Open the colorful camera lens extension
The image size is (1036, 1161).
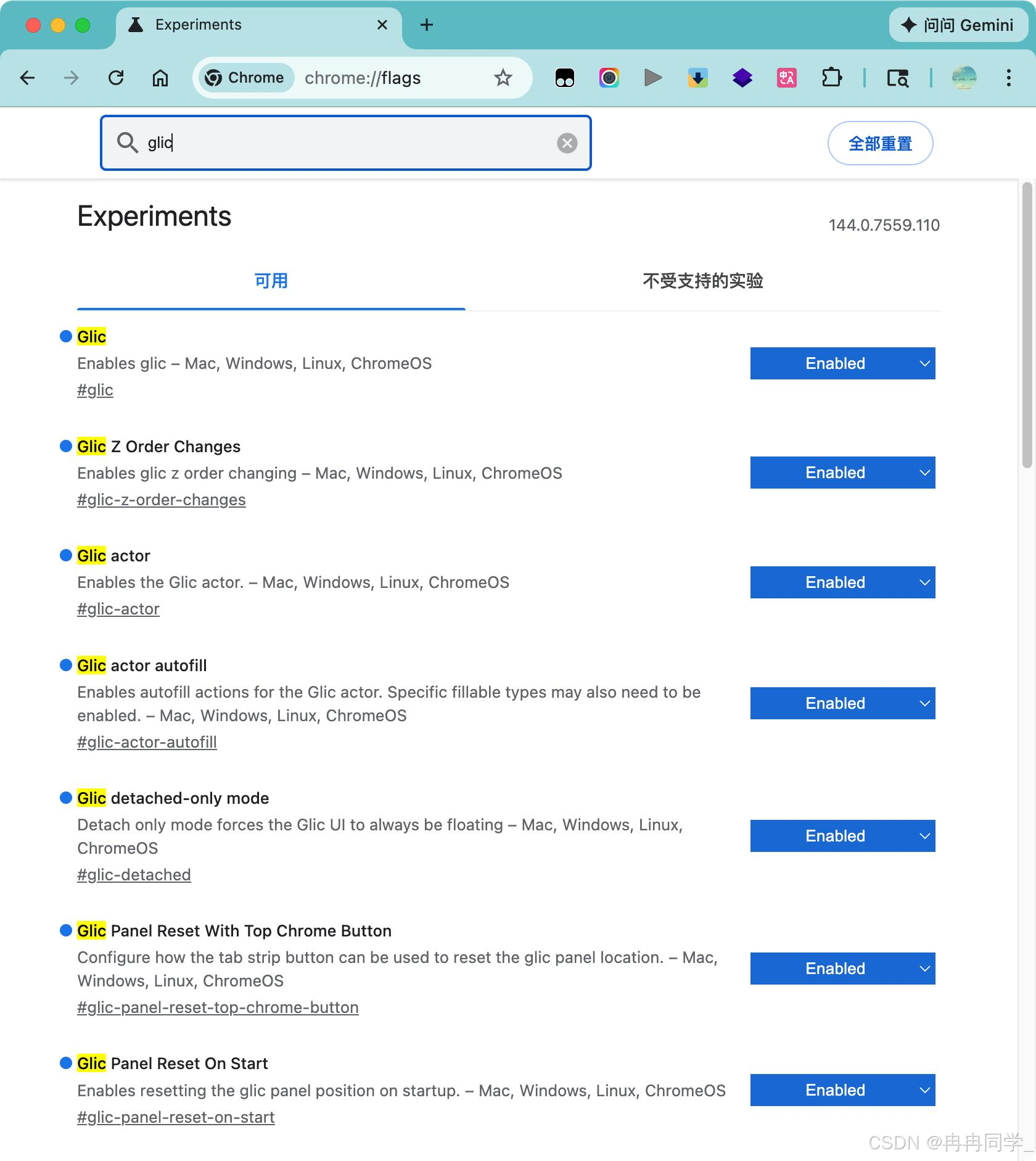pyautogui.click(x=609, y=78)
